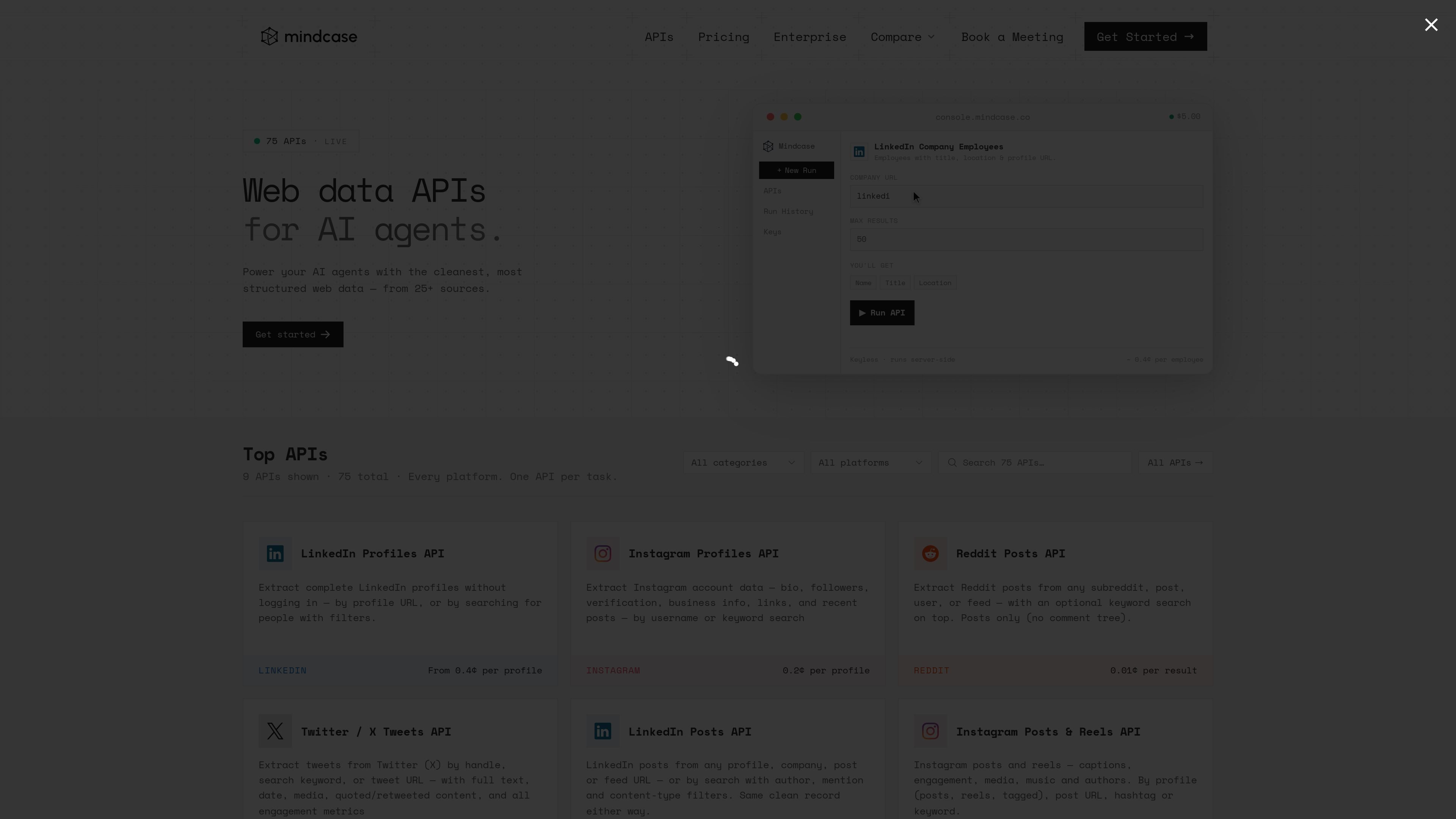
Task: Select APIs in console sidebar
Action: tap(772, 191)
